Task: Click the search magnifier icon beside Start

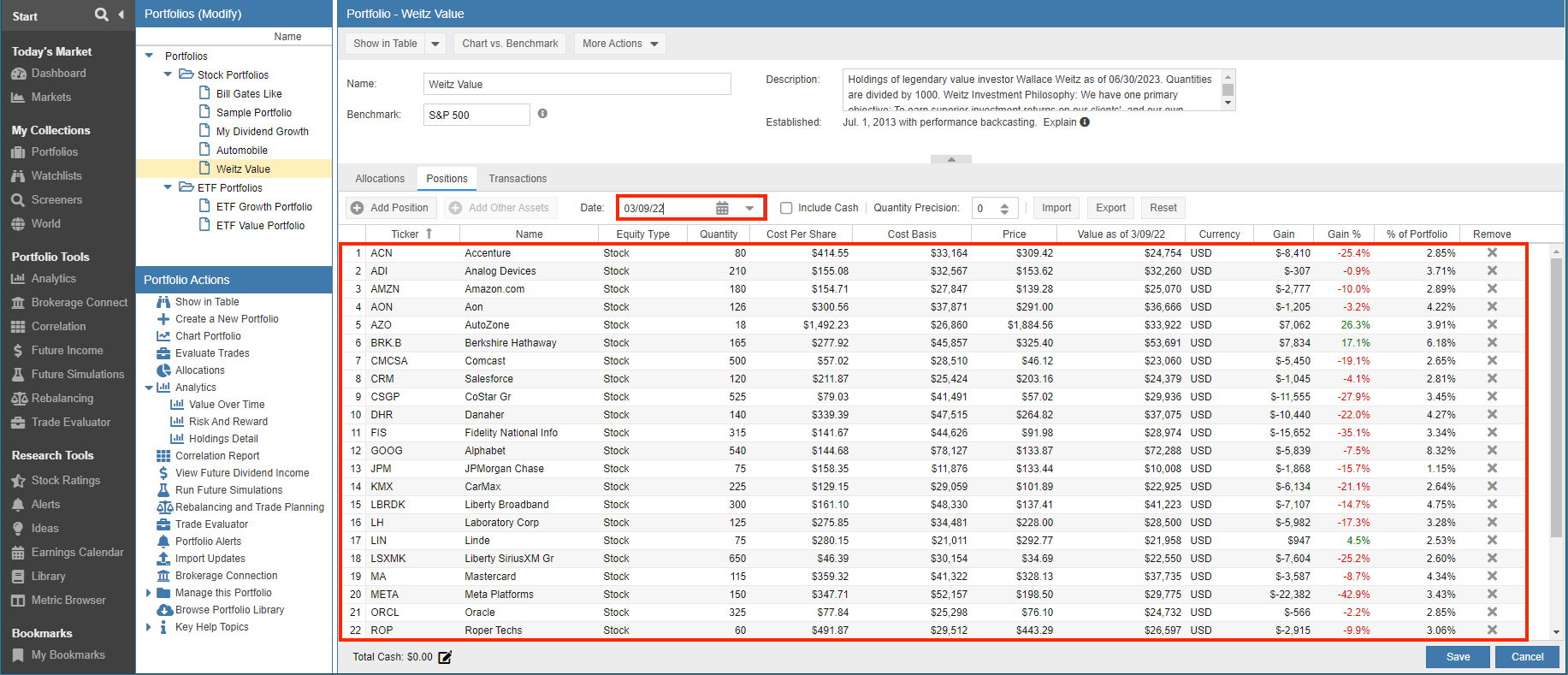Action: point(102,15)
